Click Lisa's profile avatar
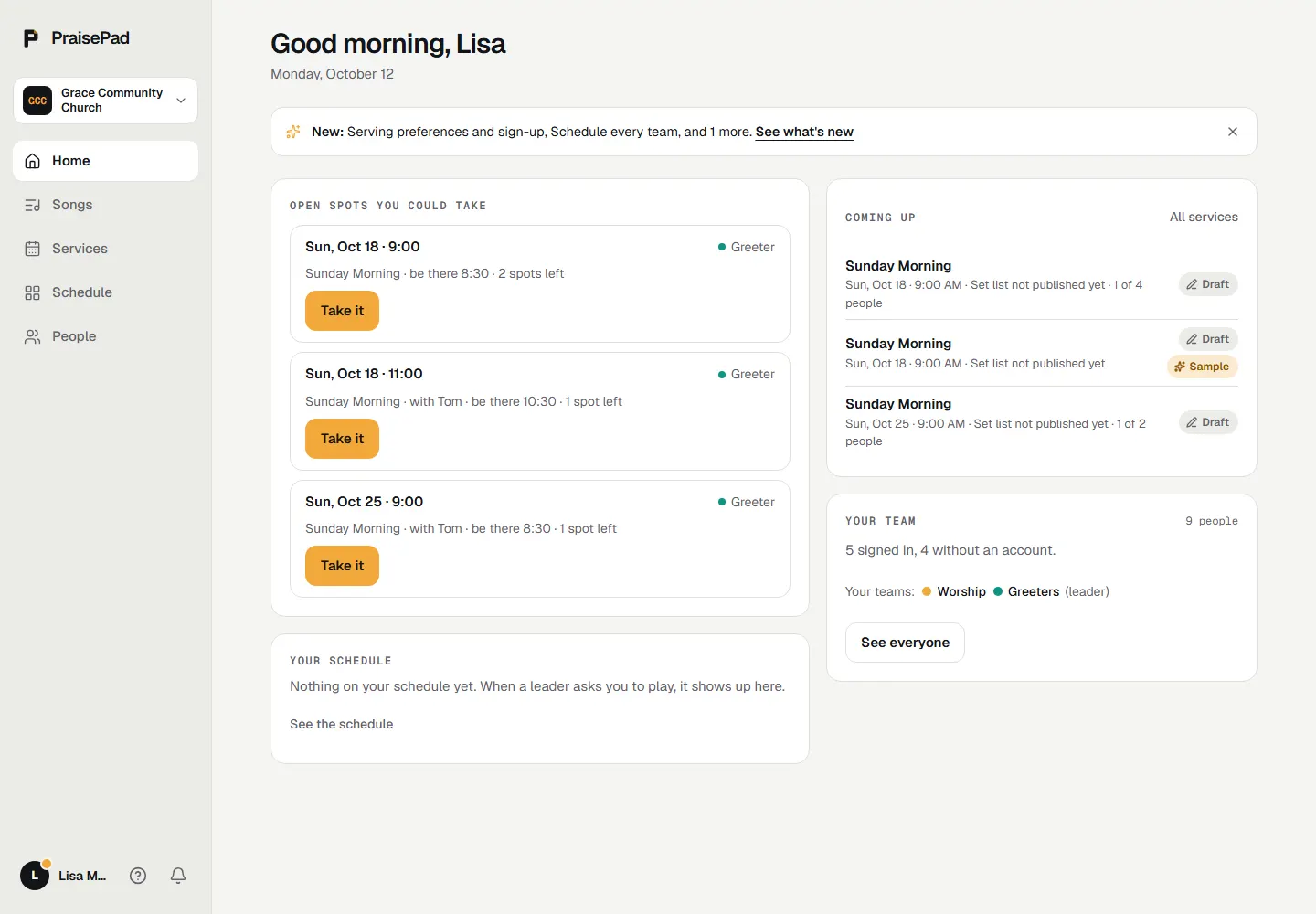 (x=35, y=876)
